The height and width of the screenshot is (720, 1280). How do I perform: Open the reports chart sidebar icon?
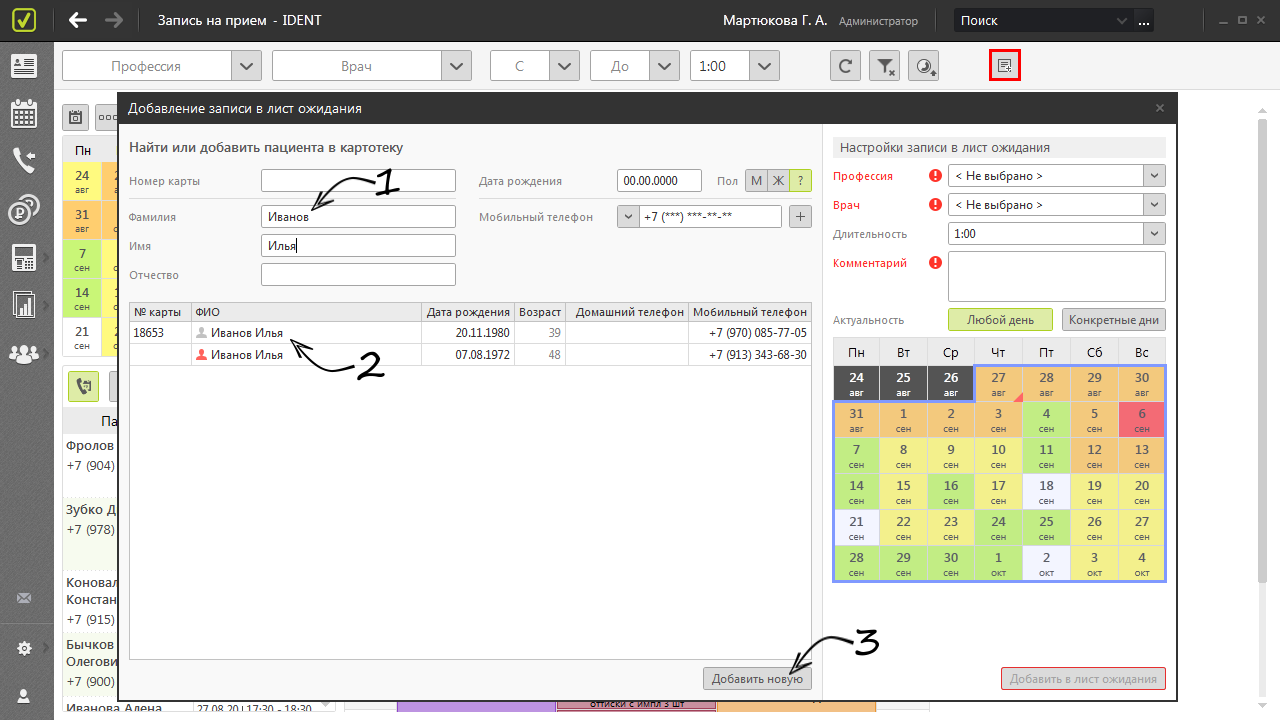pos(24,304)
